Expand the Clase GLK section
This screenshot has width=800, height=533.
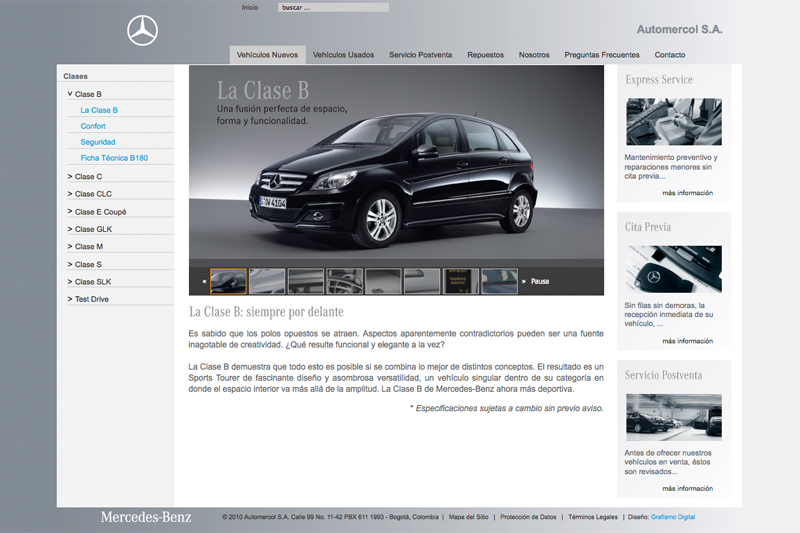click(x=89, y=229)
